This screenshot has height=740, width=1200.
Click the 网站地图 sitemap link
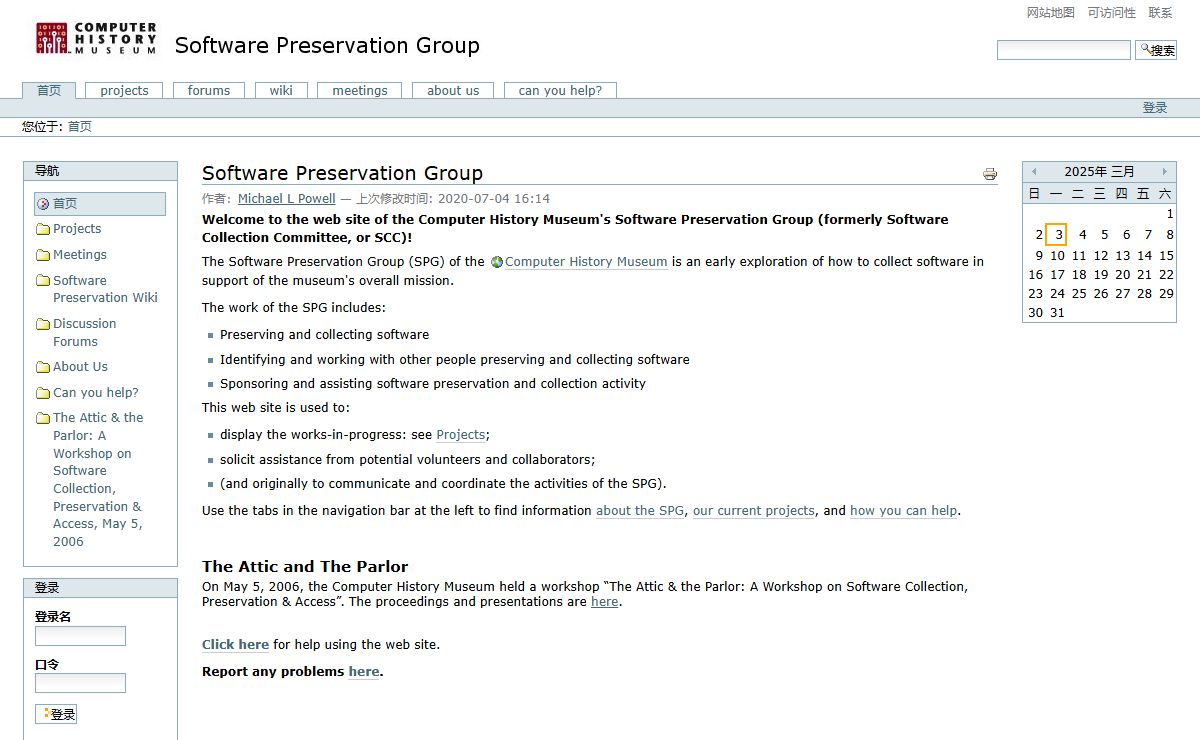coord(1051,13)
